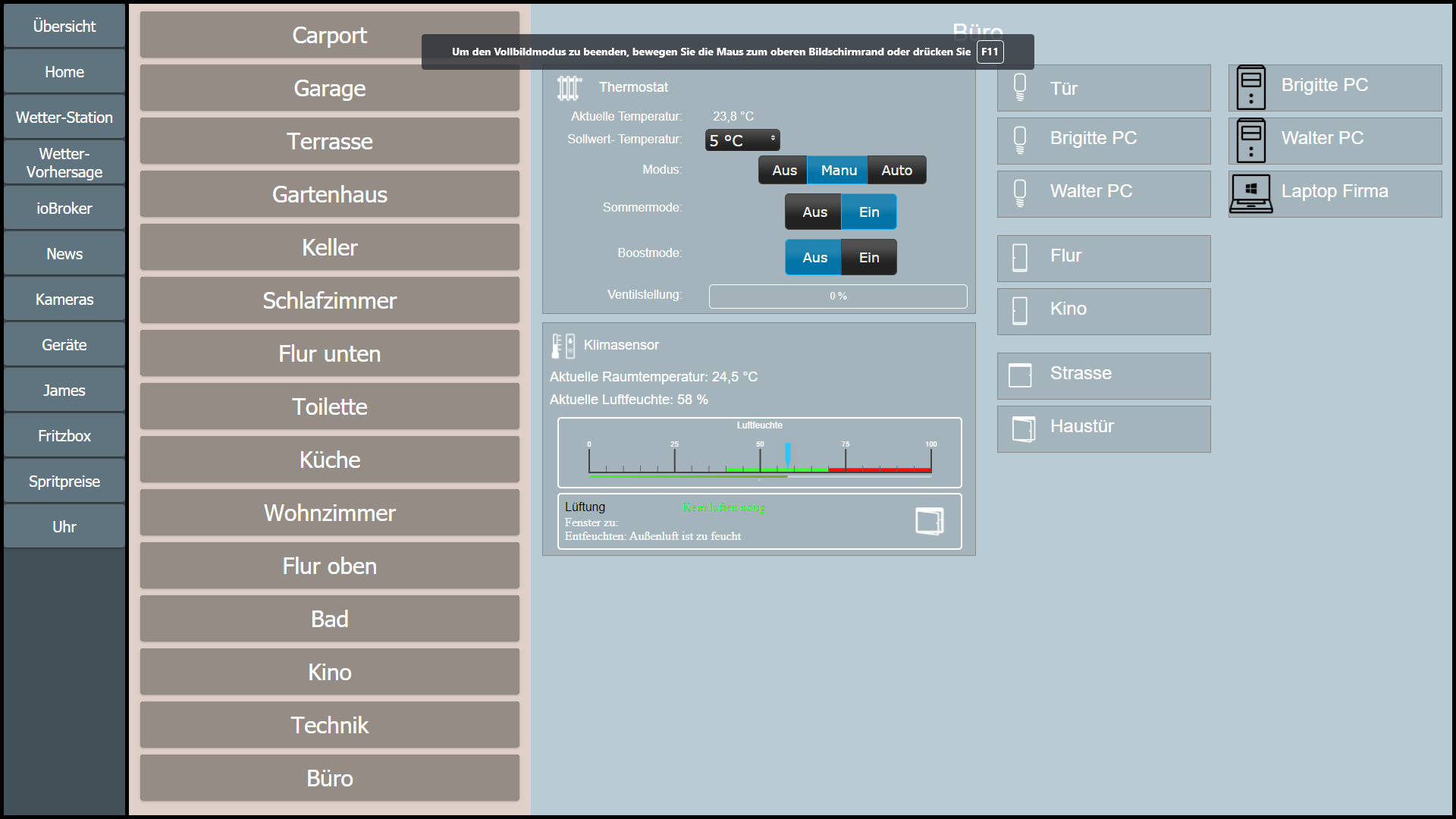Set thermostat Modus to Auto

tap(896, 171)
